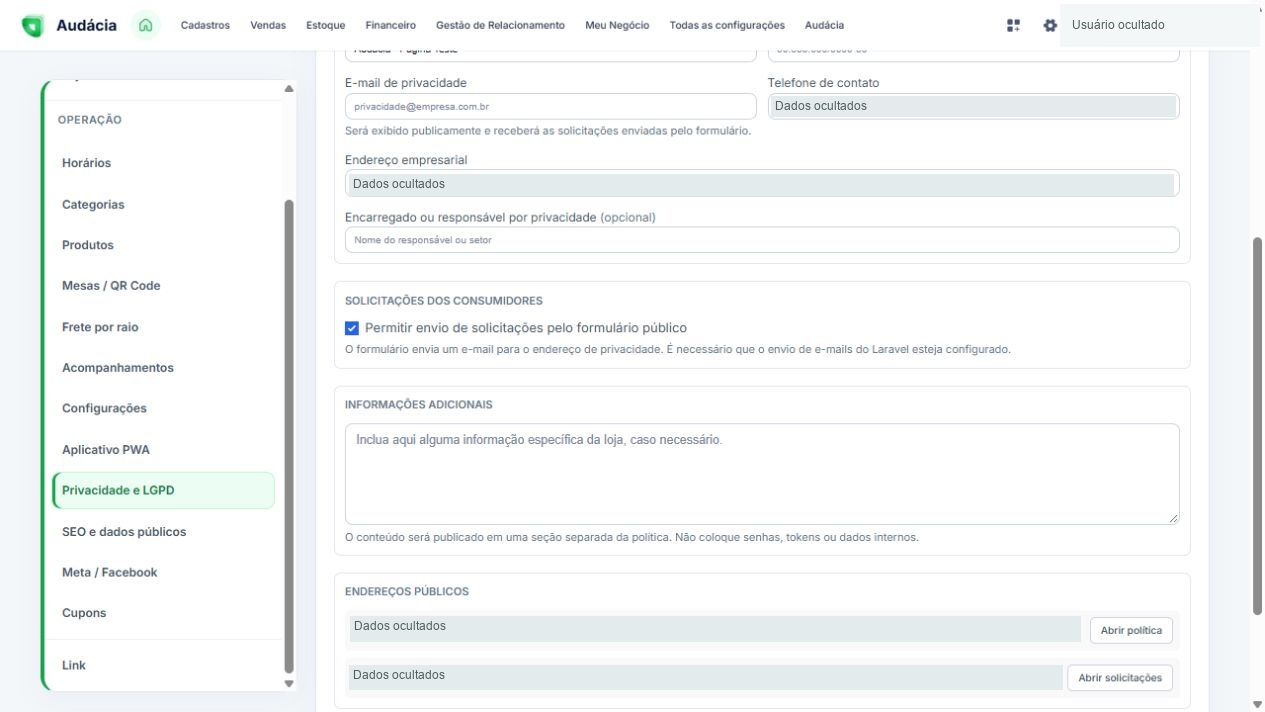Click the main page scrollbar thumb
Image resolution: width=1265 pixels, height=712 pixels.
click(1258, 426)
